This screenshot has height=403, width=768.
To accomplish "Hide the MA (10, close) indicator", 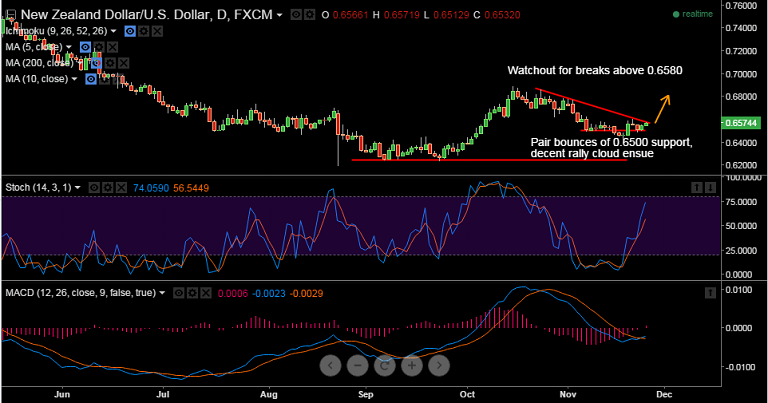I will 91,79.
